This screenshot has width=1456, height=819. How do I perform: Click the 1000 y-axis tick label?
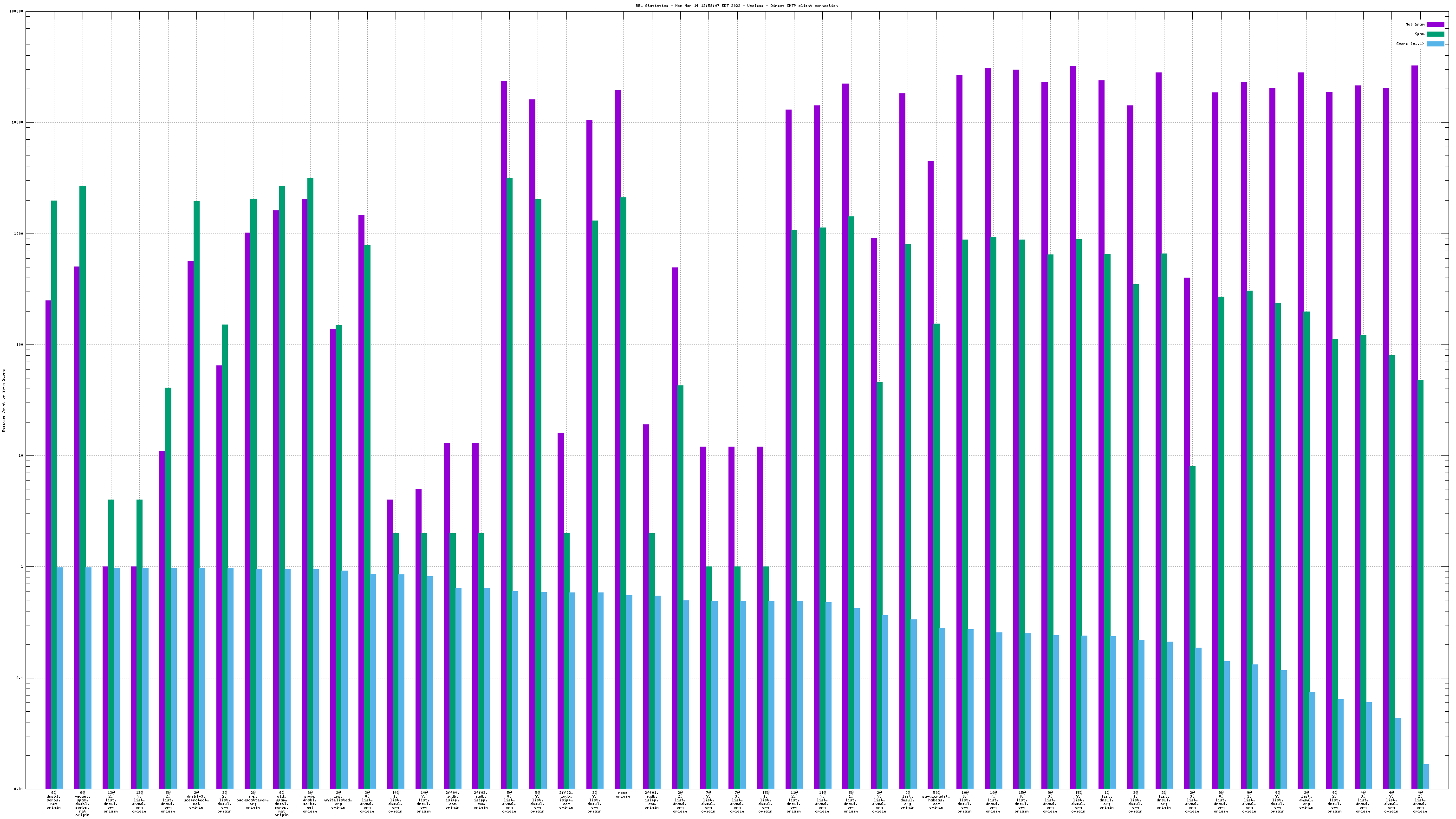click(19, 234)
